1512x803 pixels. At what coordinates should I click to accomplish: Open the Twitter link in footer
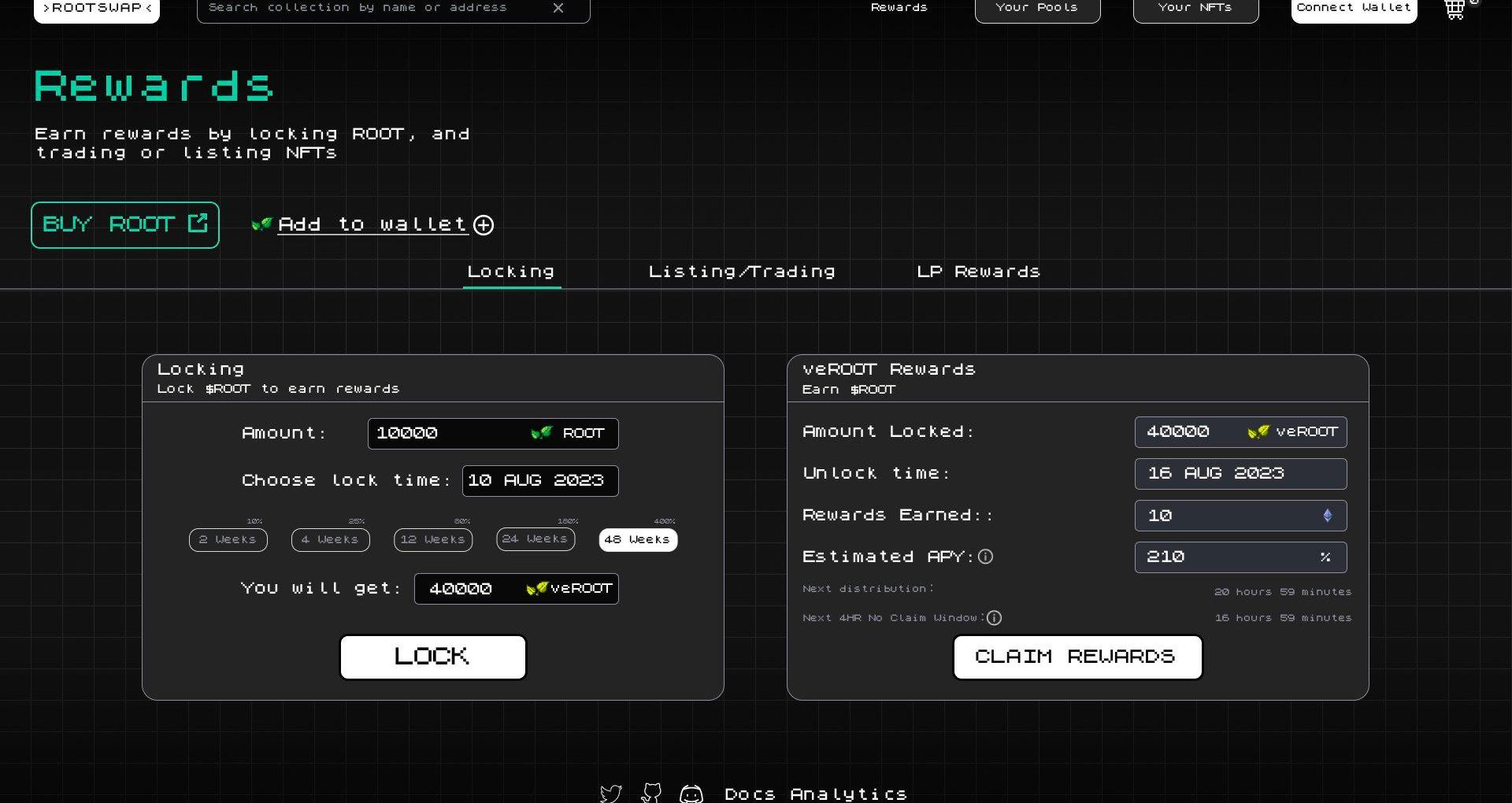[611, 793]
